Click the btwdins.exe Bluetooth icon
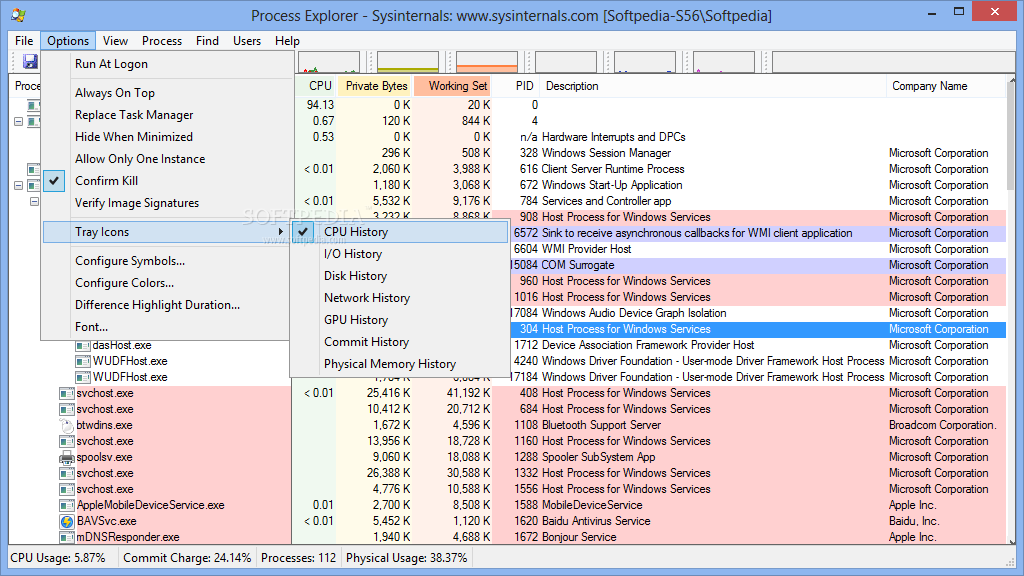Image resolution: width=1024 pixels, height=576 pixels. click(67, 425)
